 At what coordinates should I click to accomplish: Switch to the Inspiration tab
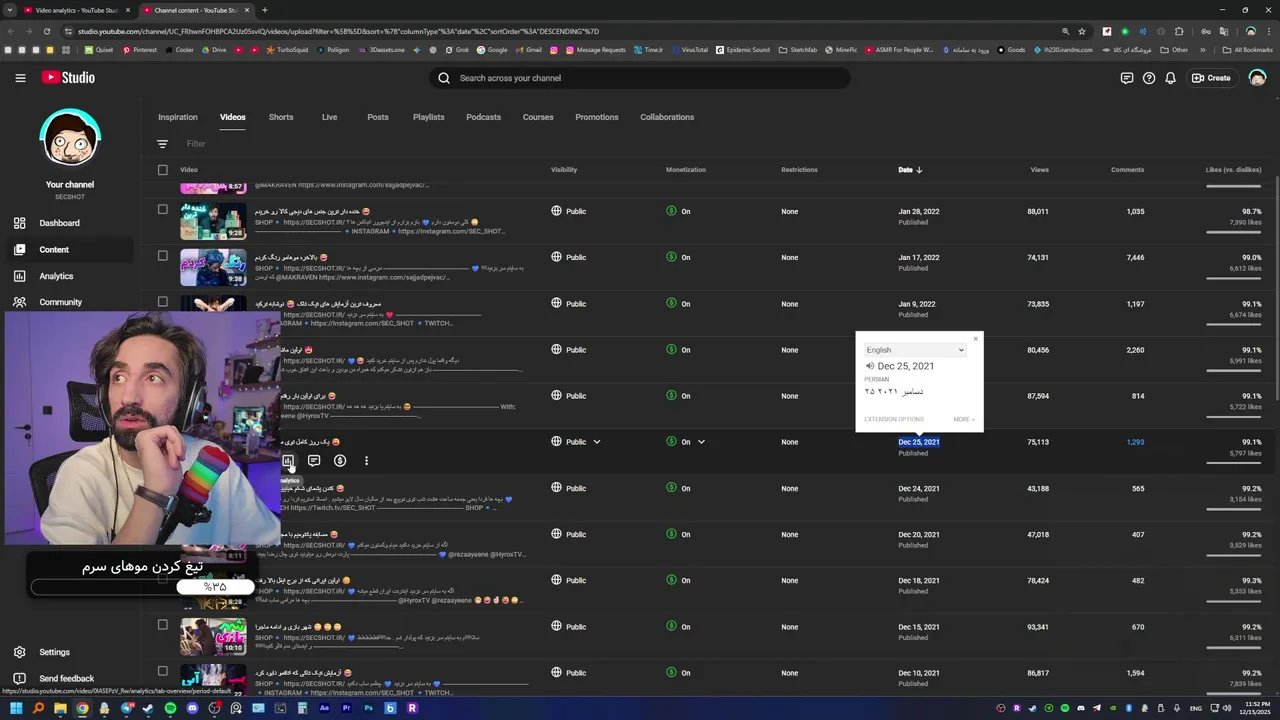[x=178, y=117]
